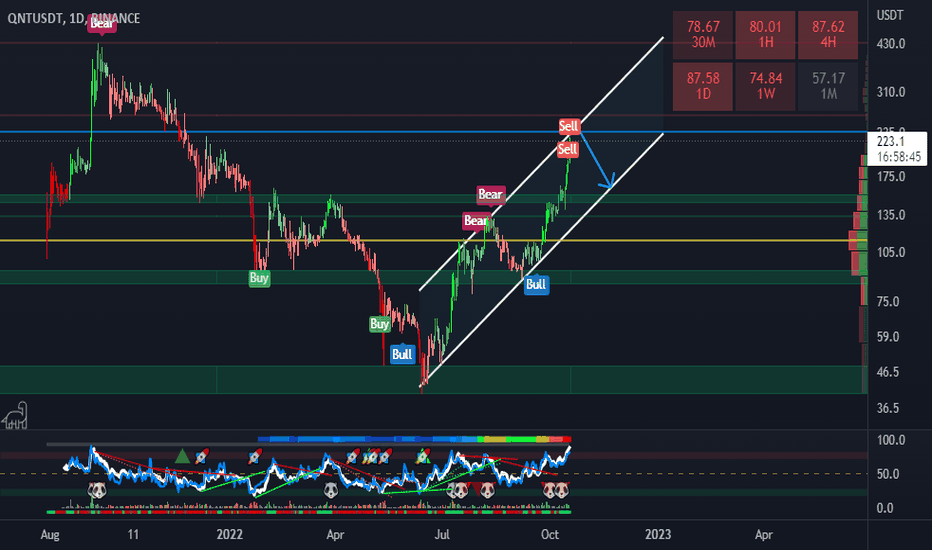
Task: Click the green triangle marker in oscillator pane
Action: click(x=182, y=457)
